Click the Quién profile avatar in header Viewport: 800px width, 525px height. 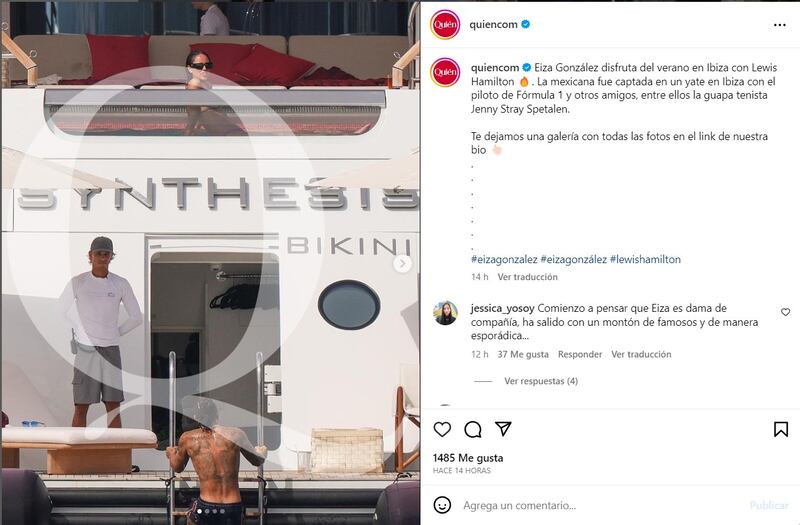445,24
